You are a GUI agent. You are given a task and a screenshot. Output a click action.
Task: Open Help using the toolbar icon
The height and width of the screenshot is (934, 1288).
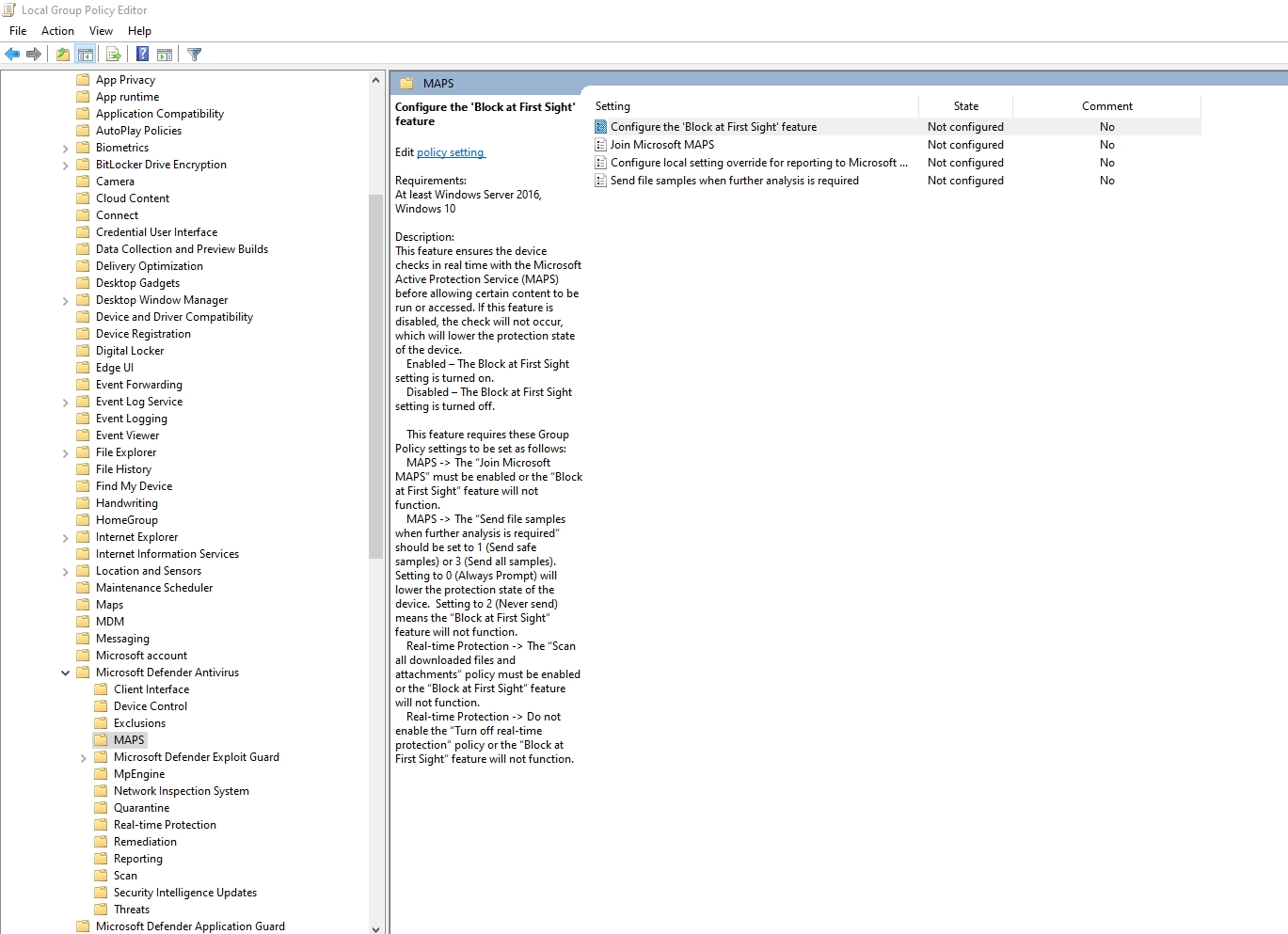(141, 54)
